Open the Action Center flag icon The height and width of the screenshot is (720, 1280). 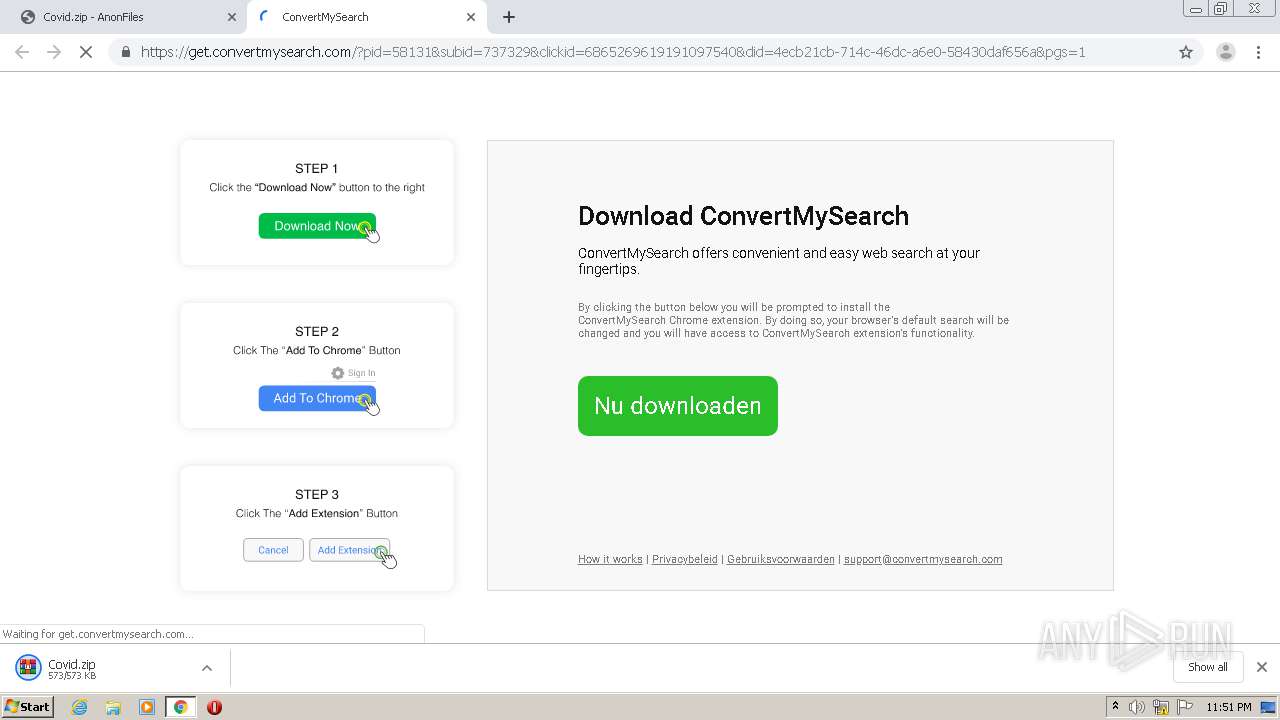(1185, 707)
